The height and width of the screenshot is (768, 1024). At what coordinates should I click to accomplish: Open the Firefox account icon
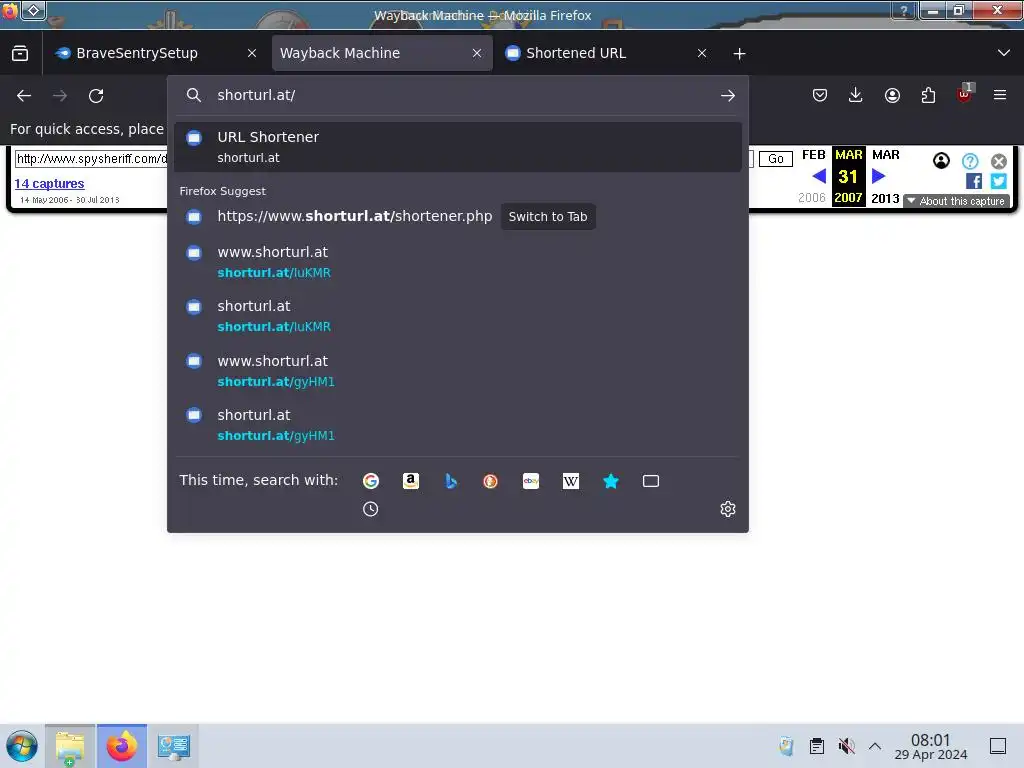[x=892, y=95]
